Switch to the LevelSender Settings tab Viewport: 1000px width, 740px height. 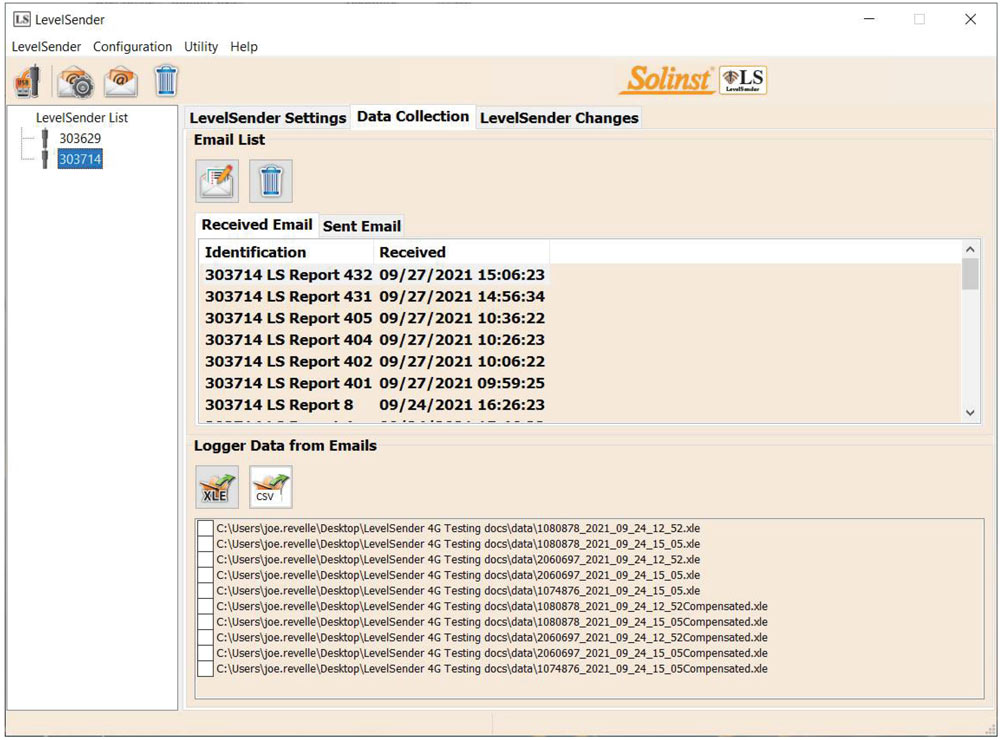267,117
